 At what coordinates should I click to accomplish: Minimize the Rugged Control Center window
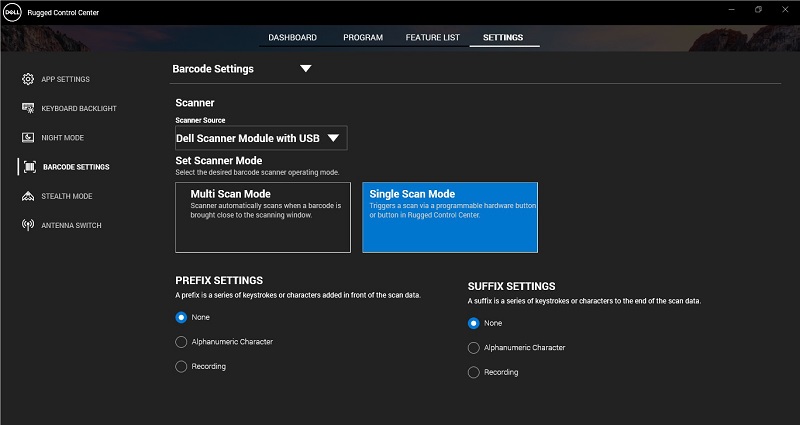(x=732, y=10)
